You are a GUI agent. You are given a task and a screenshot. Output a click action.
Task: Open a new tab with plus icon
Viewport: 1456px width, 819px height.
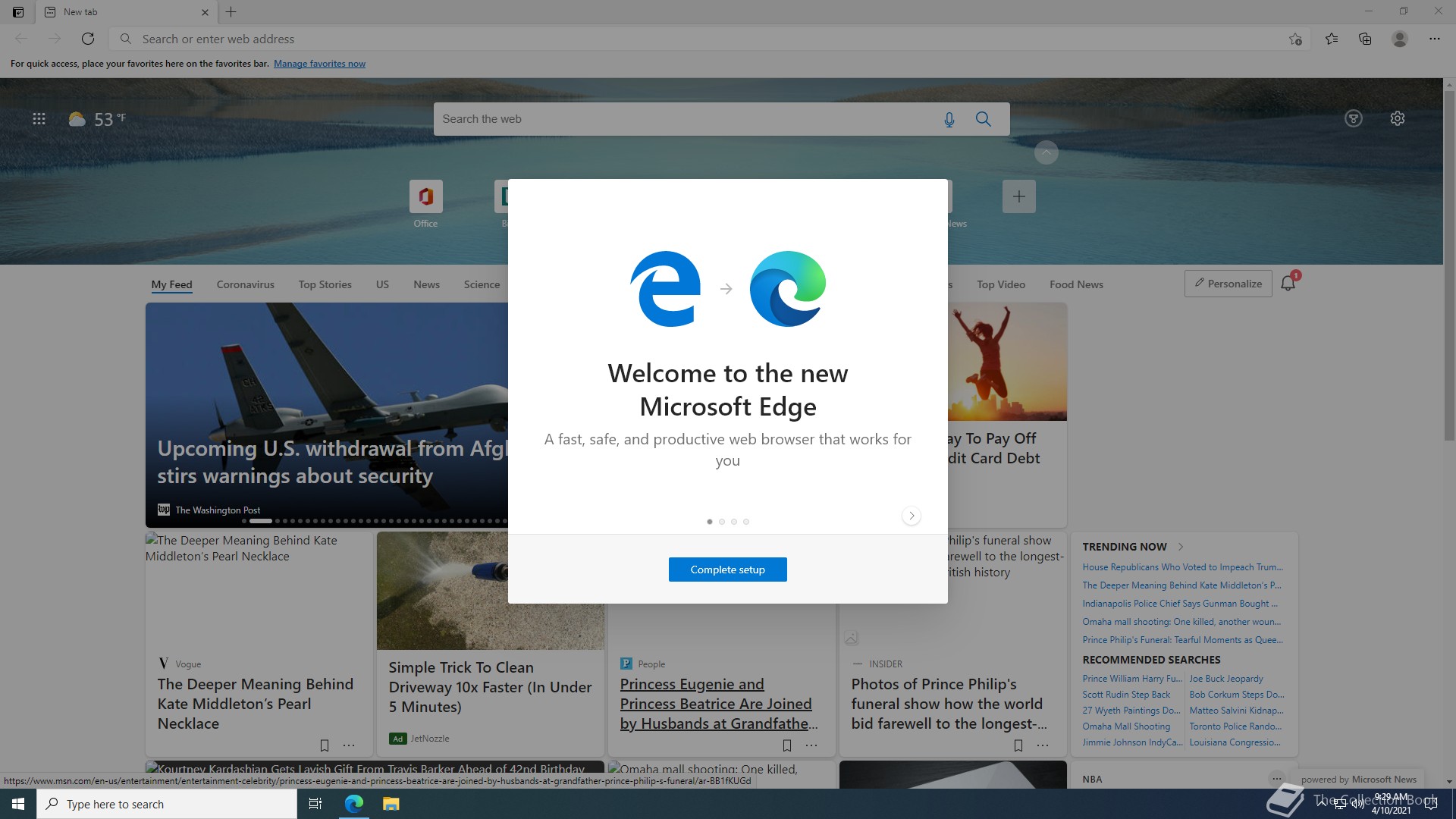point(231,12)
